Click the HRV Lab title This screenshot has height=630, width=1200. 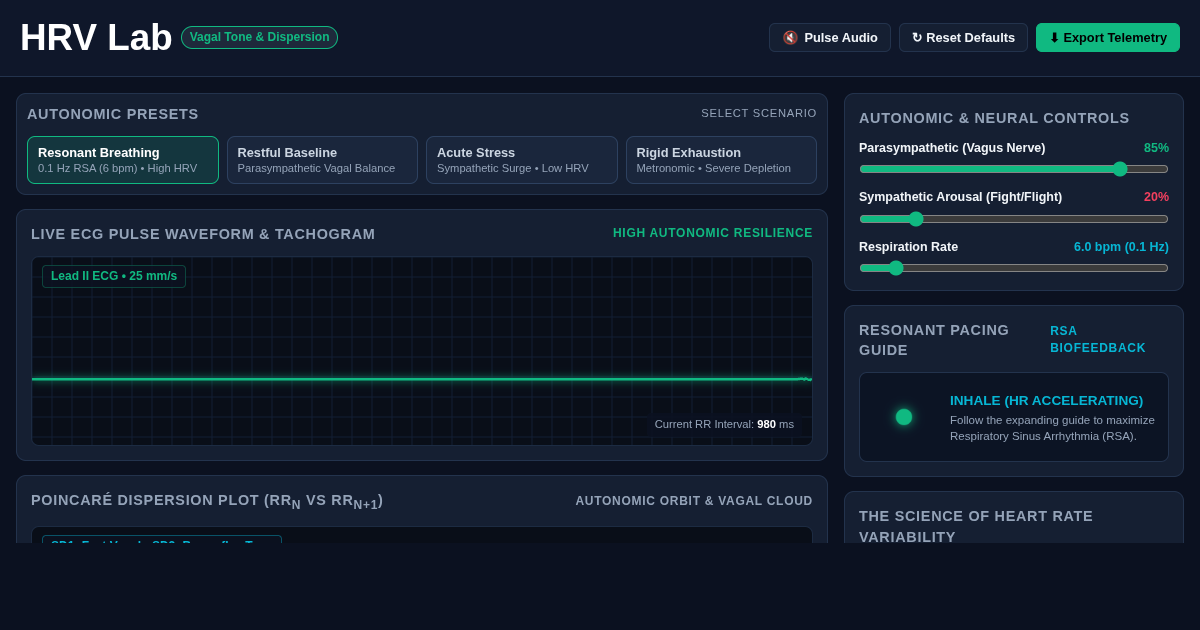pyautogui.click(x=96, y=38)
